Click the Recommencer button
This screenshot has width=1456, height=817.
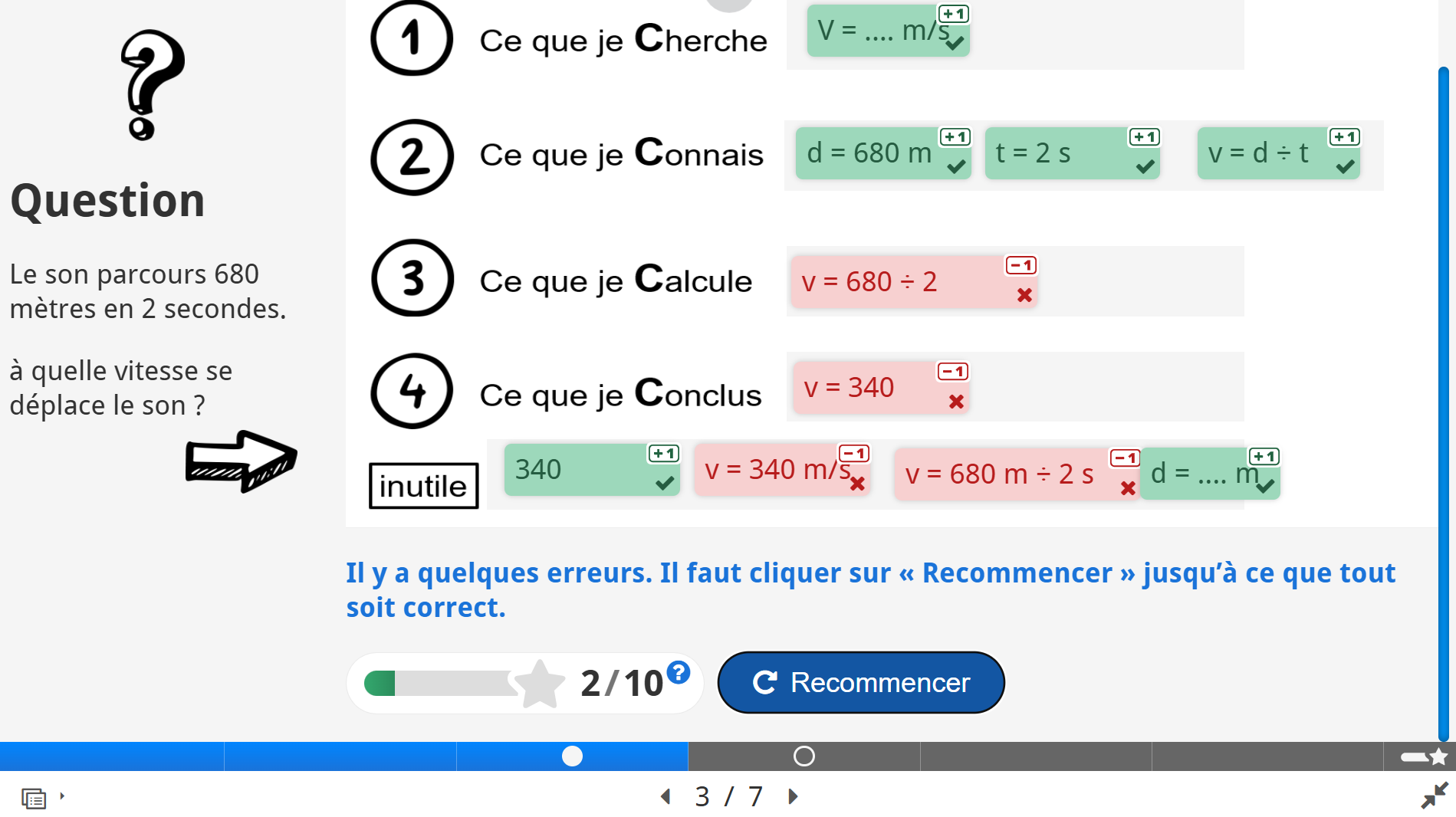[860, 682]
